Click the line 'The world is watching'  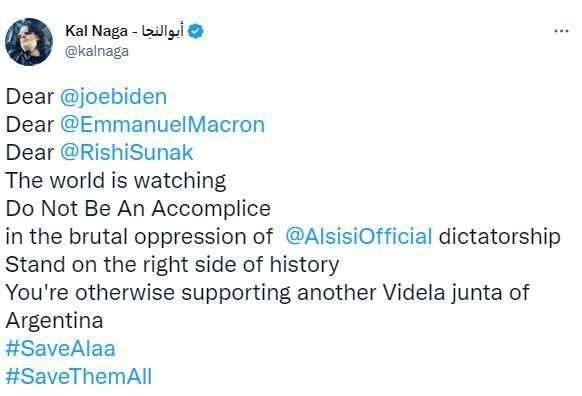tap(116, 181)
